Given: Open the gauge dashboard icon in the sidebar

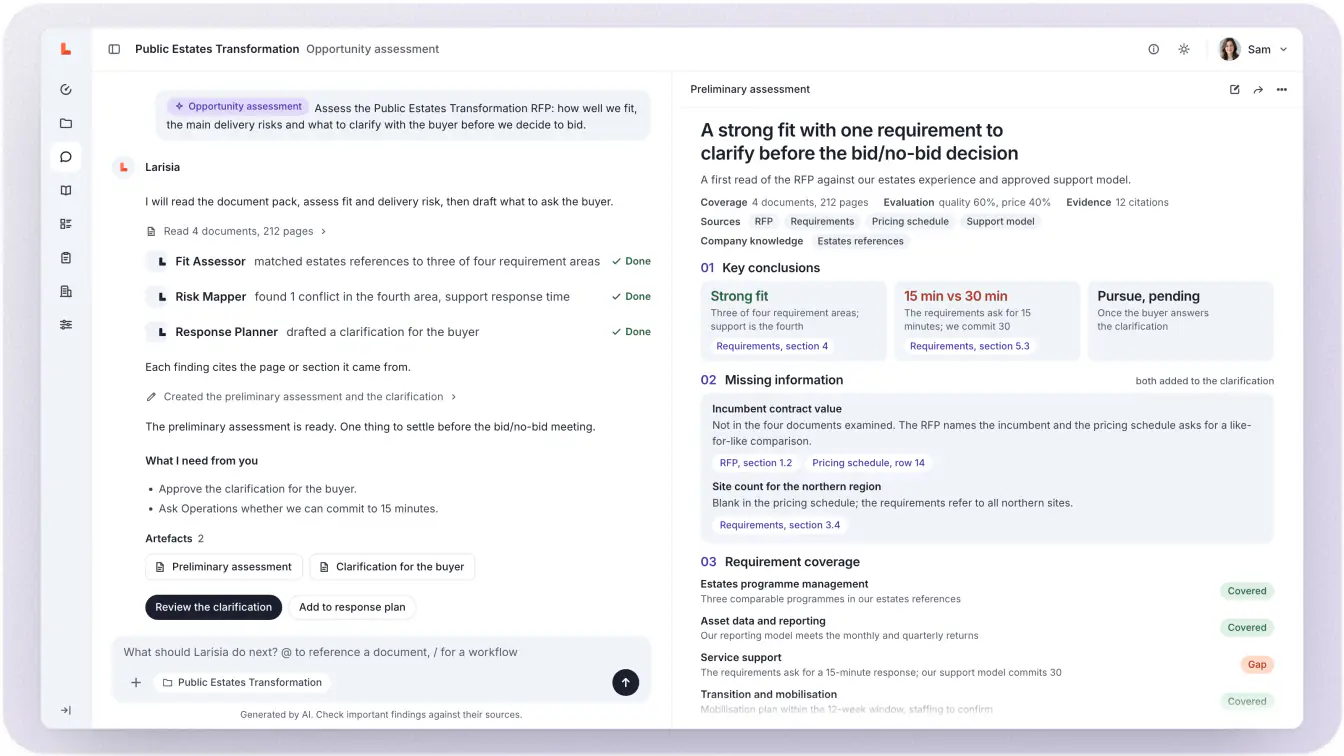Looking at the screenshot, I should click(x=66, y=89).
